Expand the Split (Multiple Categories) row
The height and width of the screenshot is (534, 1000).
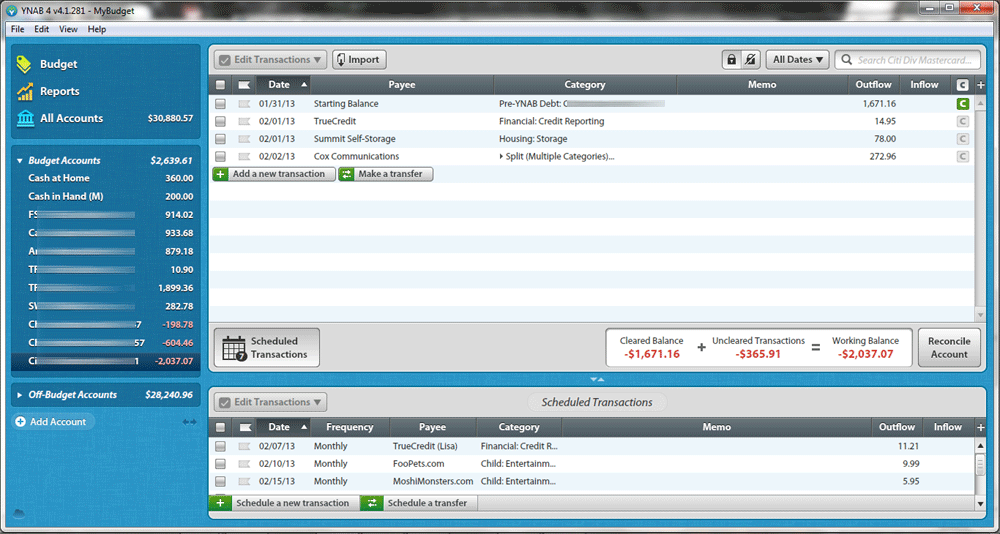pos(501,156)
